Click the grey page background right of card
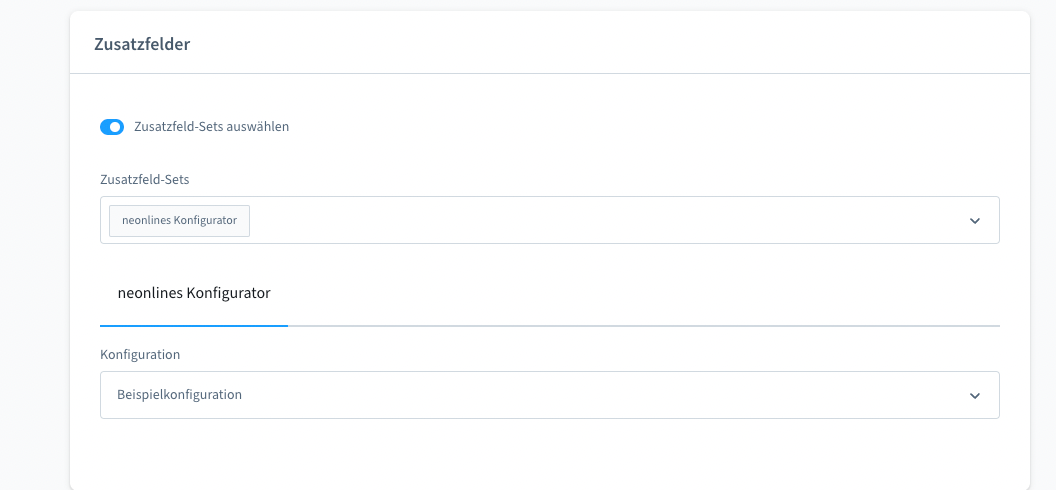This screenshot has height=490, width=1056. pos(1043,250)
